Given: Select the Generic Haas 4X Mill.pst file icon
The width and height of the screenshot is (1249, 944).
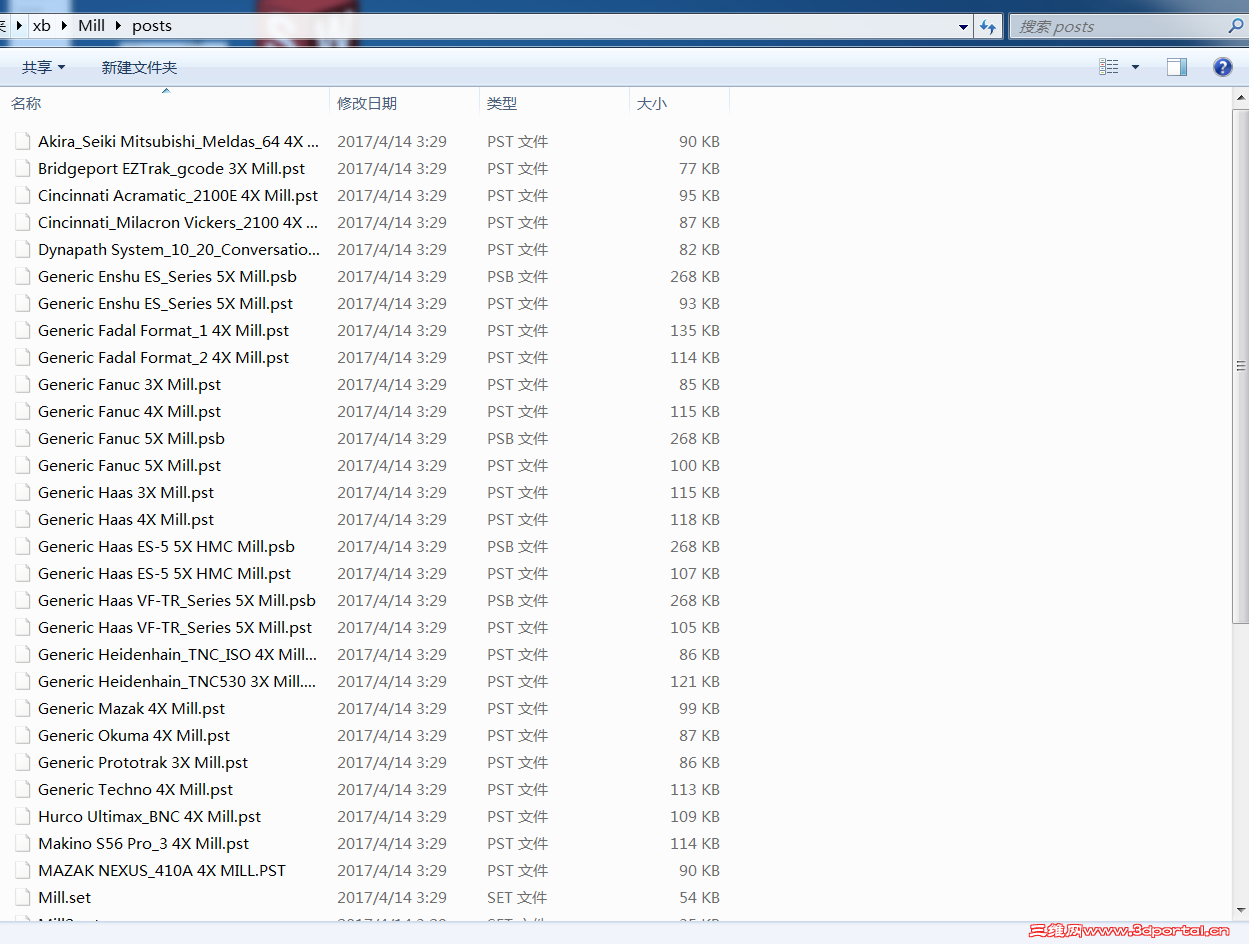Looking at the screenshot, I should click(22, 519).
